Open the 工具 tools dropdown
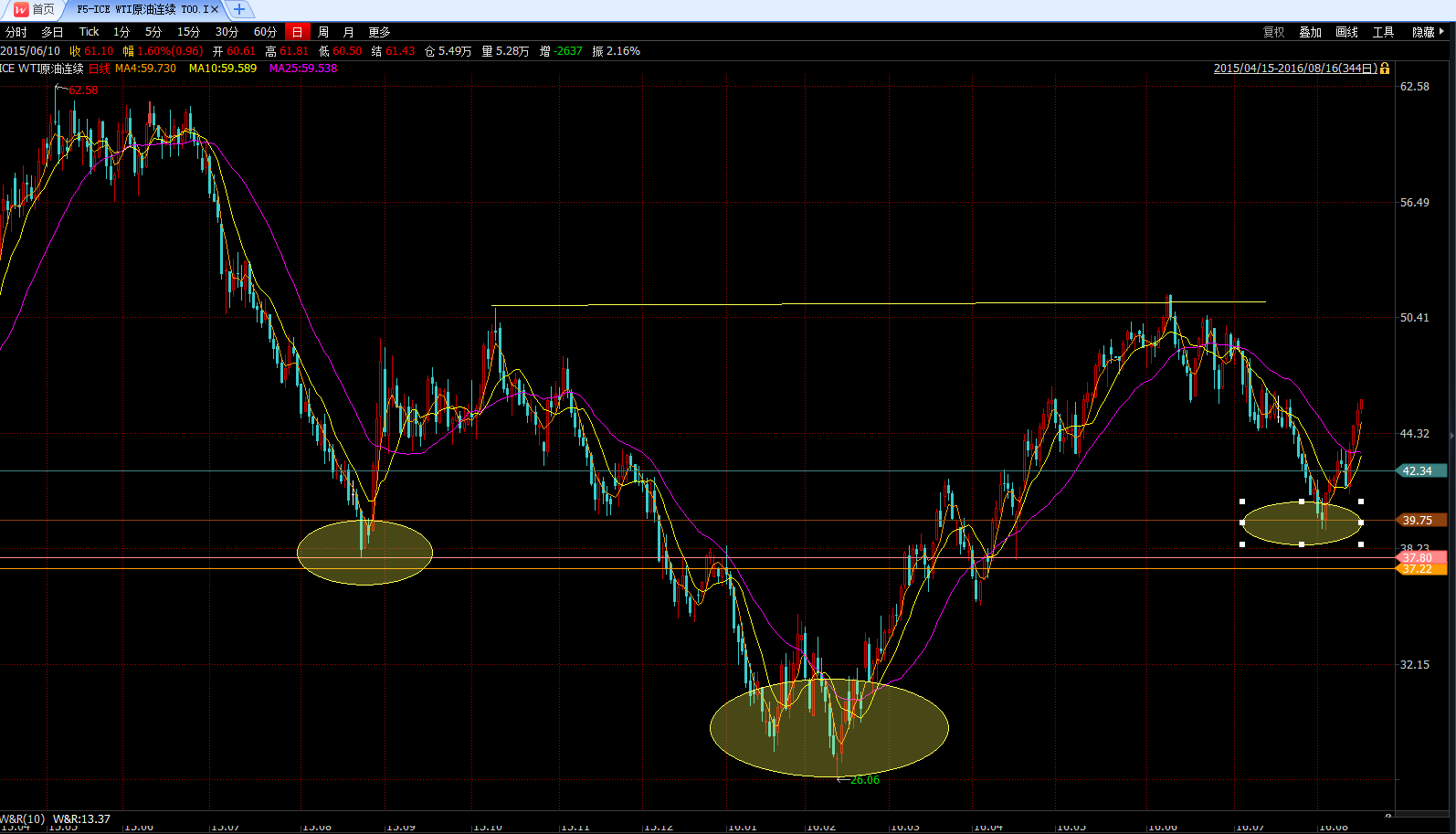Image resolution: width=1456 pixels, height=834 pixels. [x=1383, y=32]
